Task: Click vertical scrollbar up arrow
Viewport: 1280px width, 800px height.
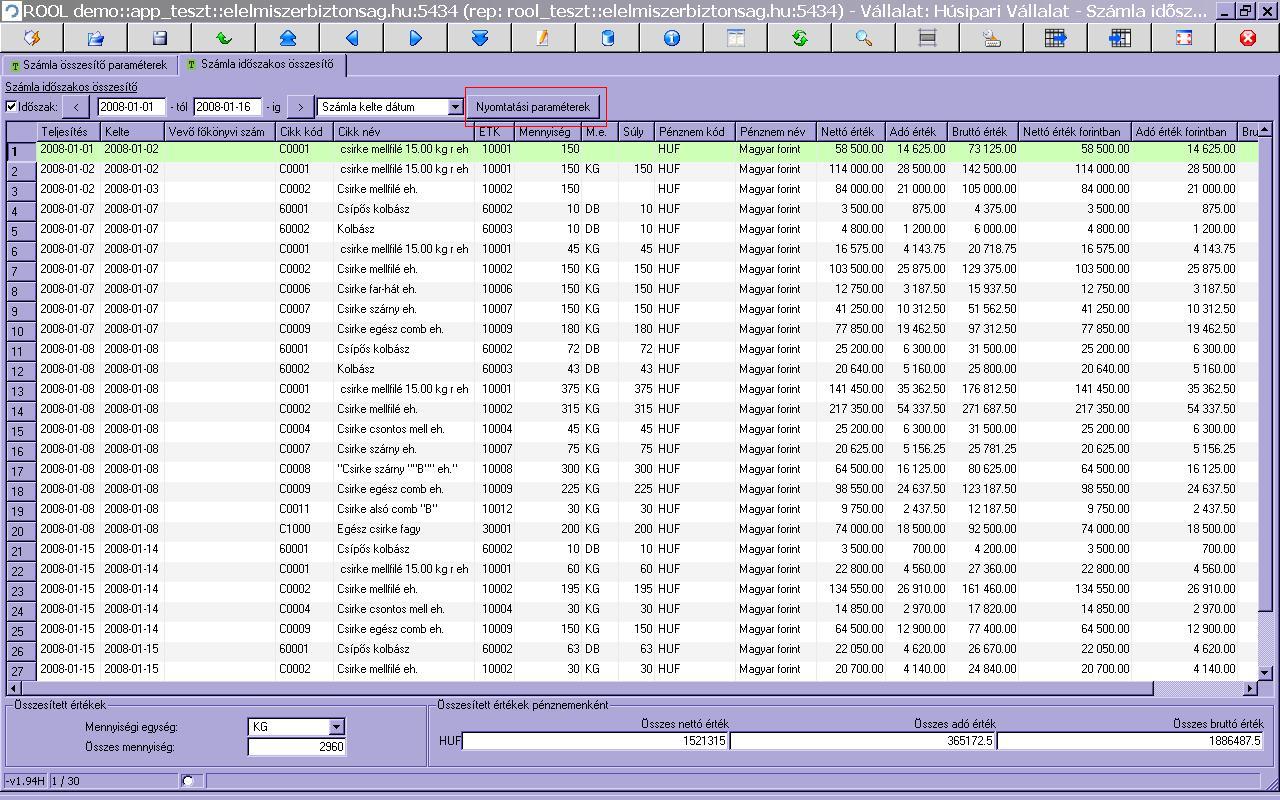Action: 1265,131
